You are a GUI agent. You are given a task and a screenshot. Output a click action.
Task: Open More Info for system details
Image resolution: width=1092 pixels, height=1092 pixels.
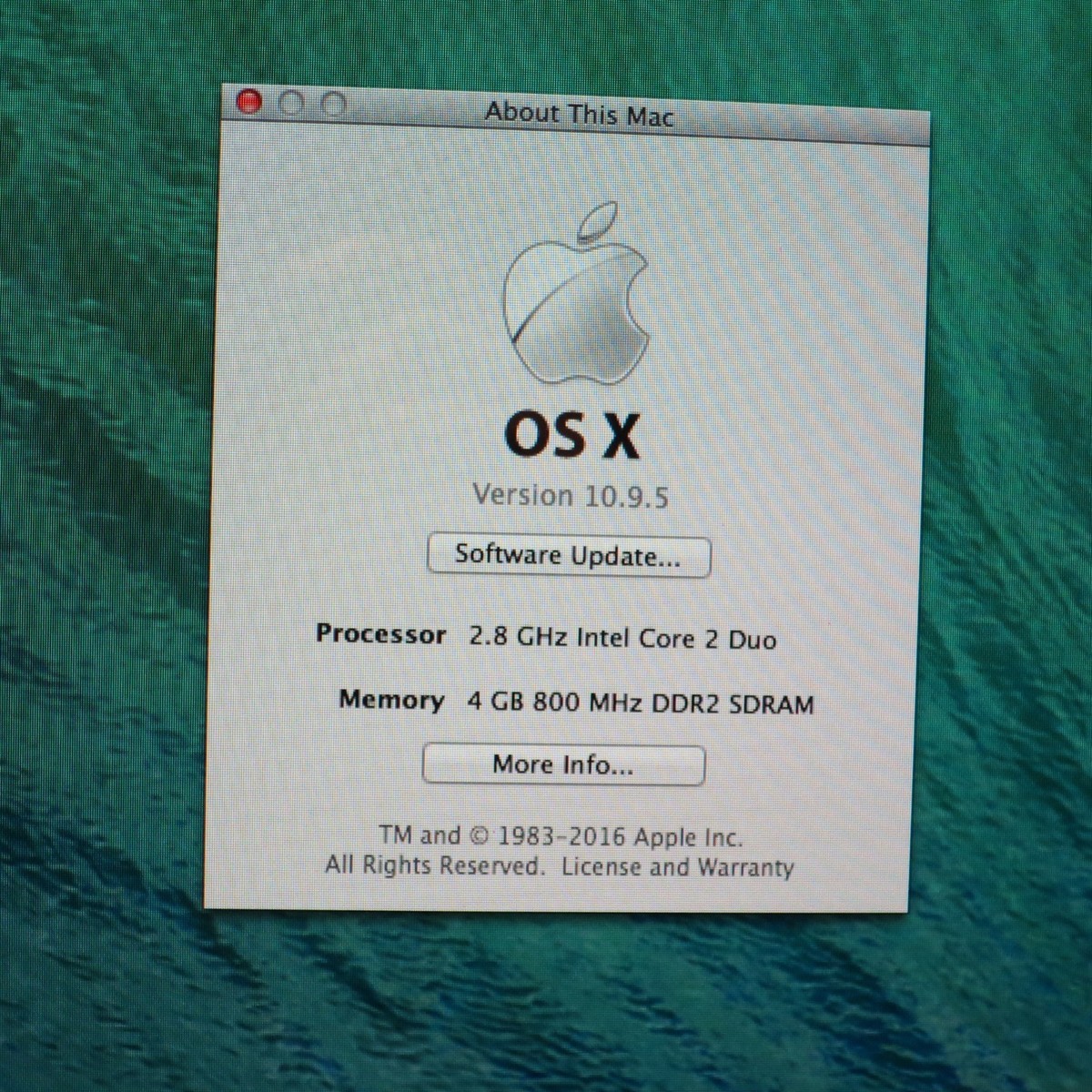pyautogui.click(x=563, y=764)
